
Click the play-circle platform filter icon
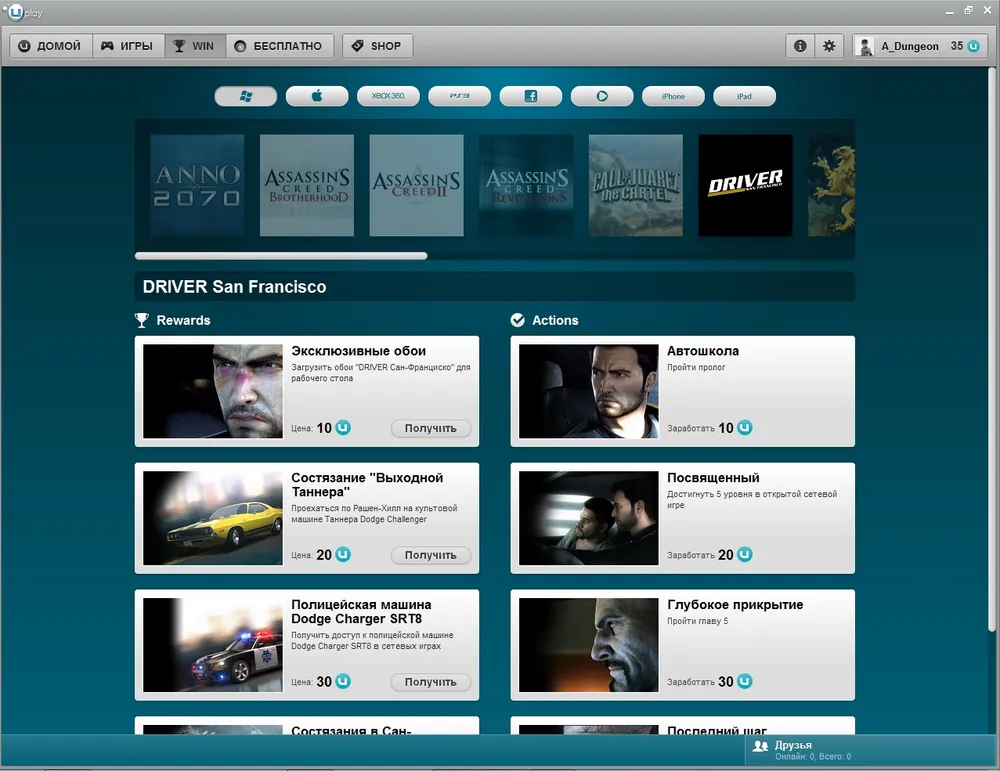coord(602,96)
